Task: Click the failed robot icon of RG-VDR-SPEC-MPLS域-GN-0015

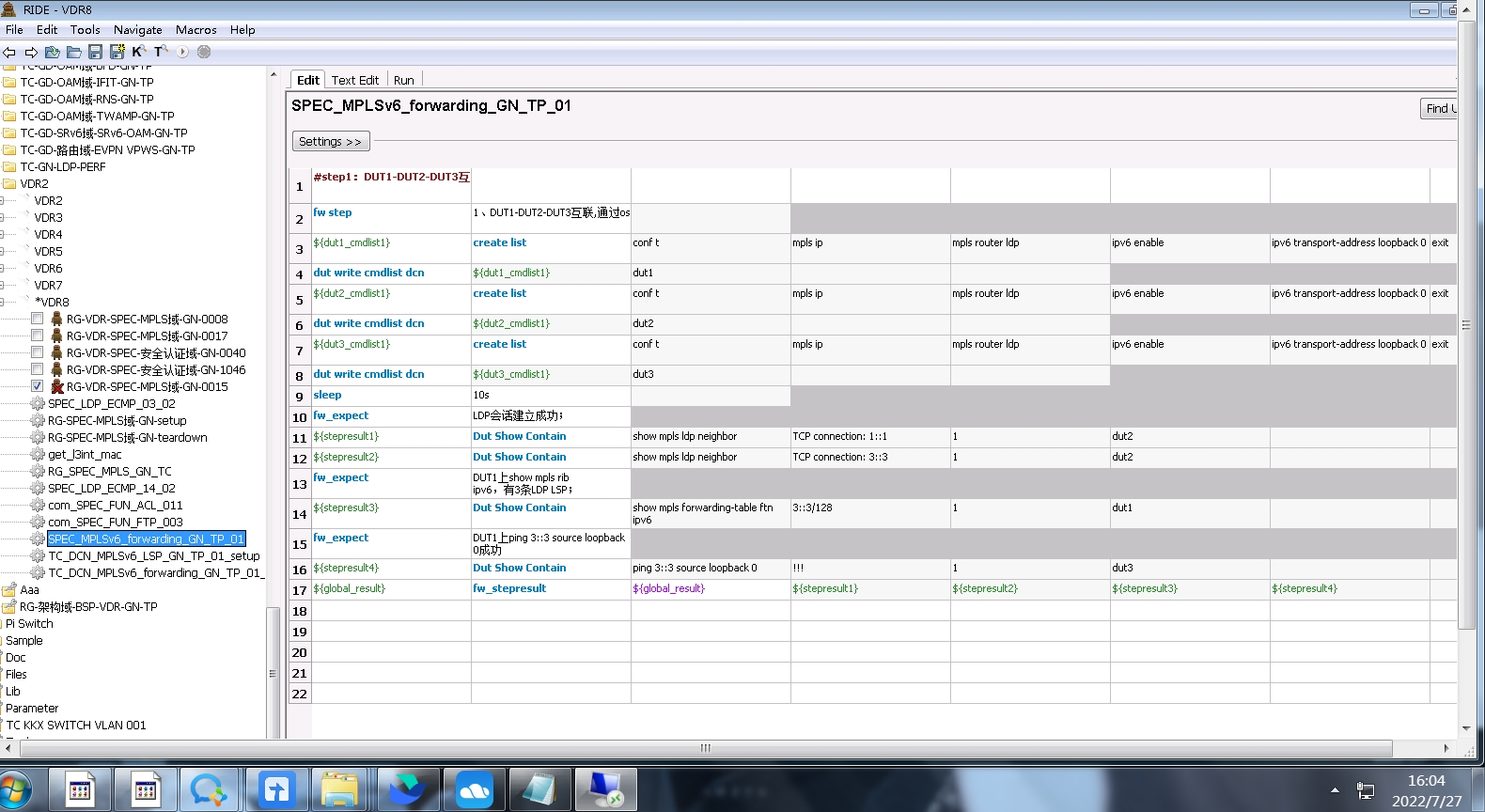Action: click(x=56, y=386)
